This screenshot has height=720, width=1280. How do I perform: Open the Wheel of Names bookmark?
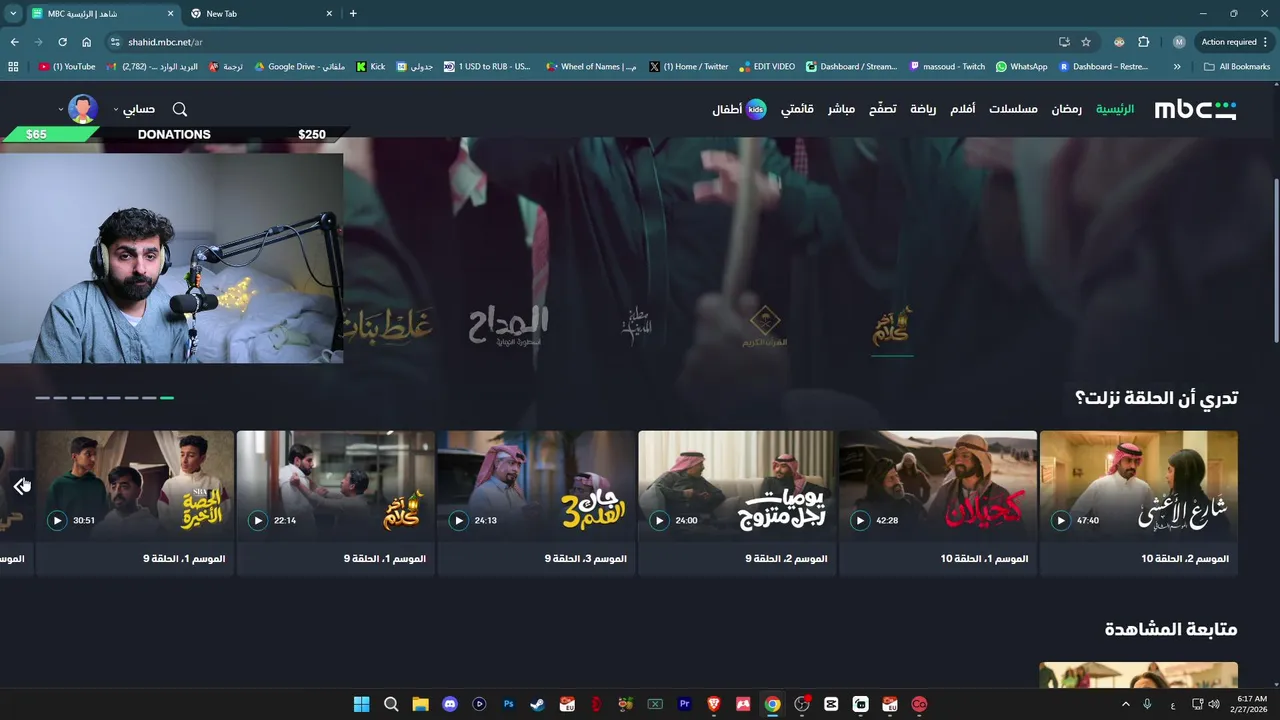pyautogui.click(x=591, y=67)
